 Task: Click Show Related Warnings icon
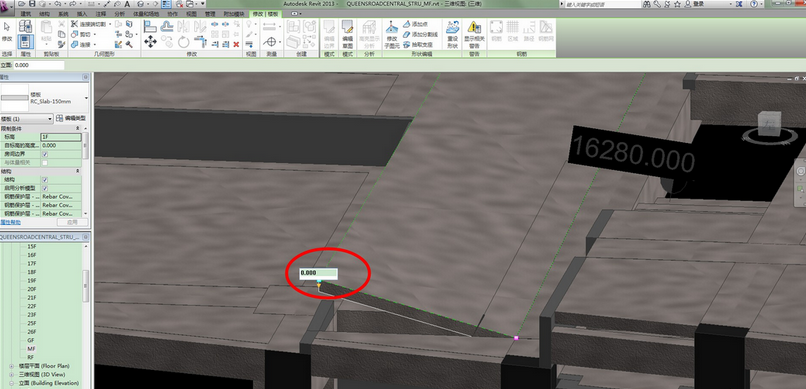point(474,34)
